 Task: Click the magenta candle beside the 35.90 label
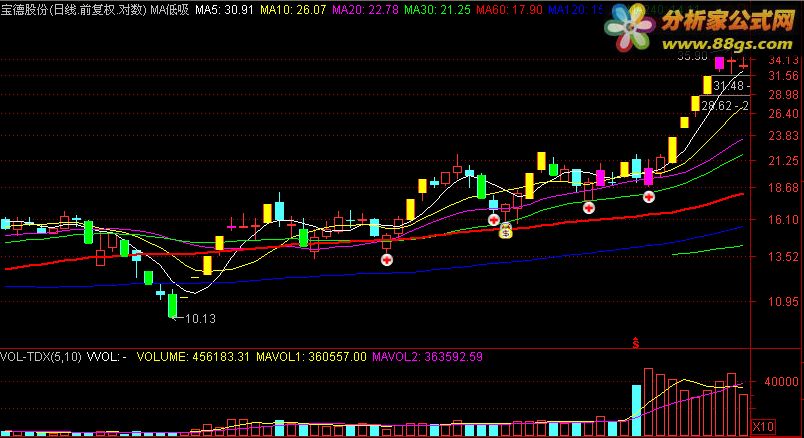pyautogui.click(x=719, y=63)
